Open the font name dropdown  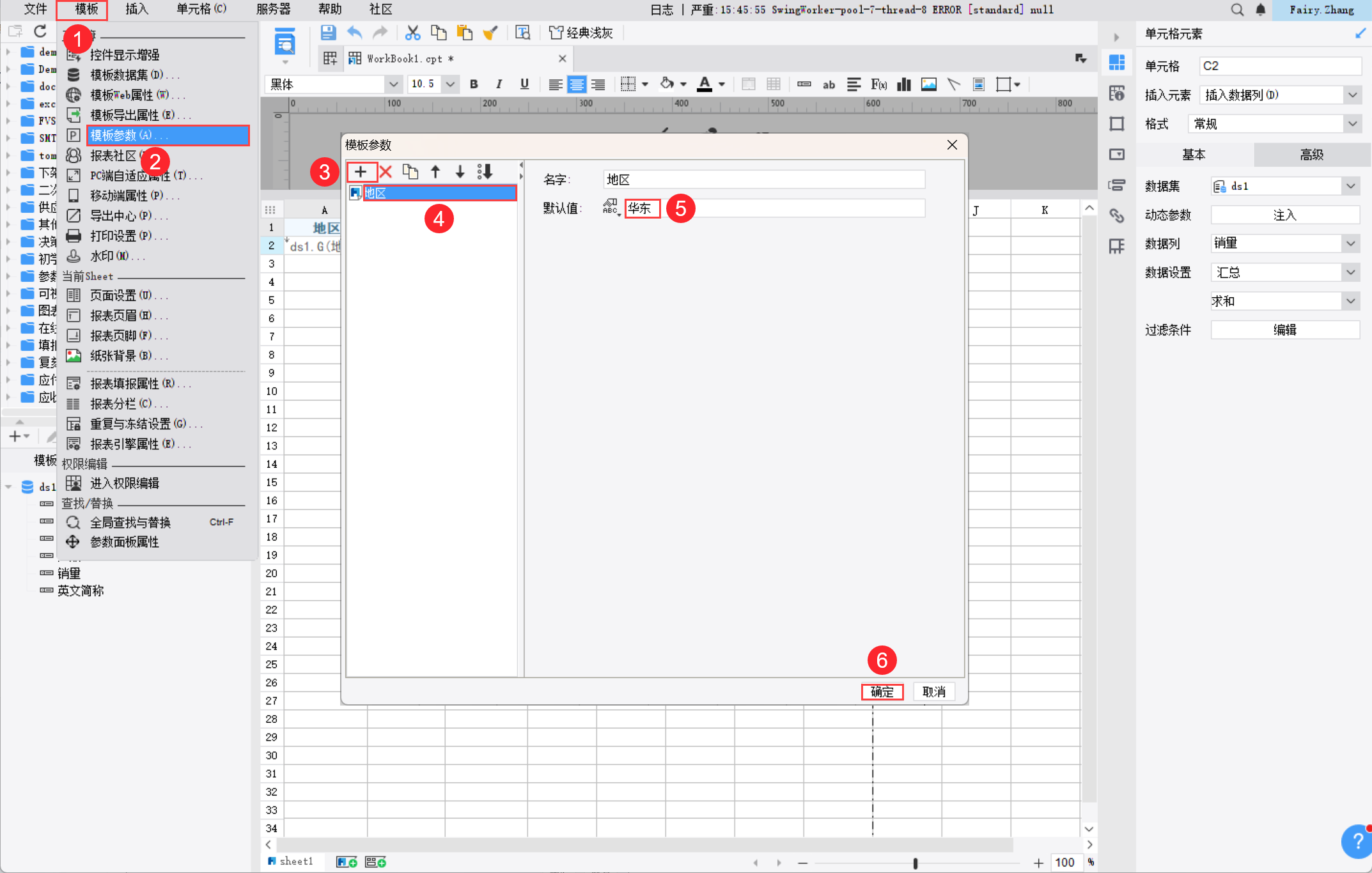[393, 84]
